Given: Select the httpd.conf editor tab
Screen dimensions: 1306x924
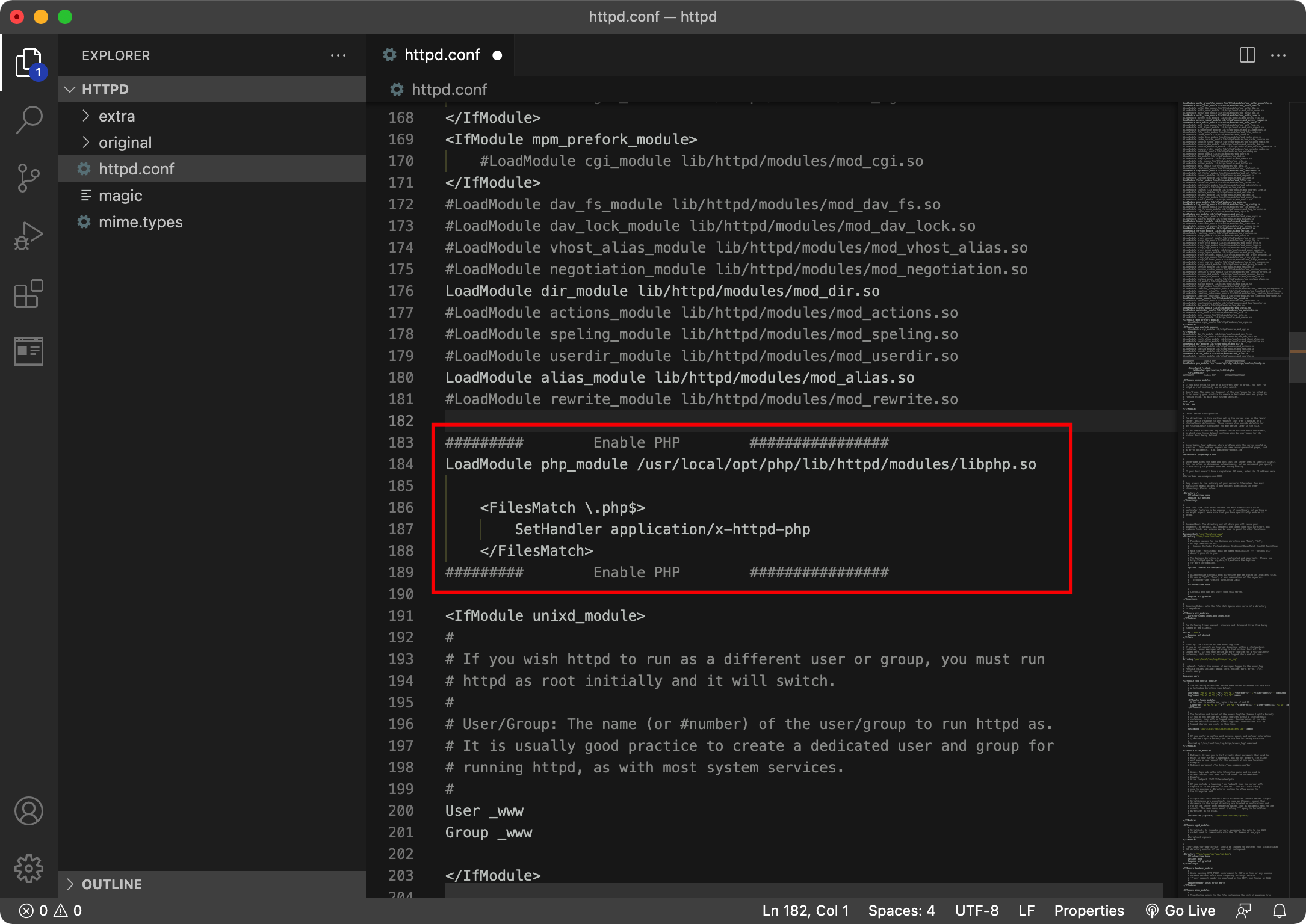Looking at the screenshot, I should tap(441, 55).
